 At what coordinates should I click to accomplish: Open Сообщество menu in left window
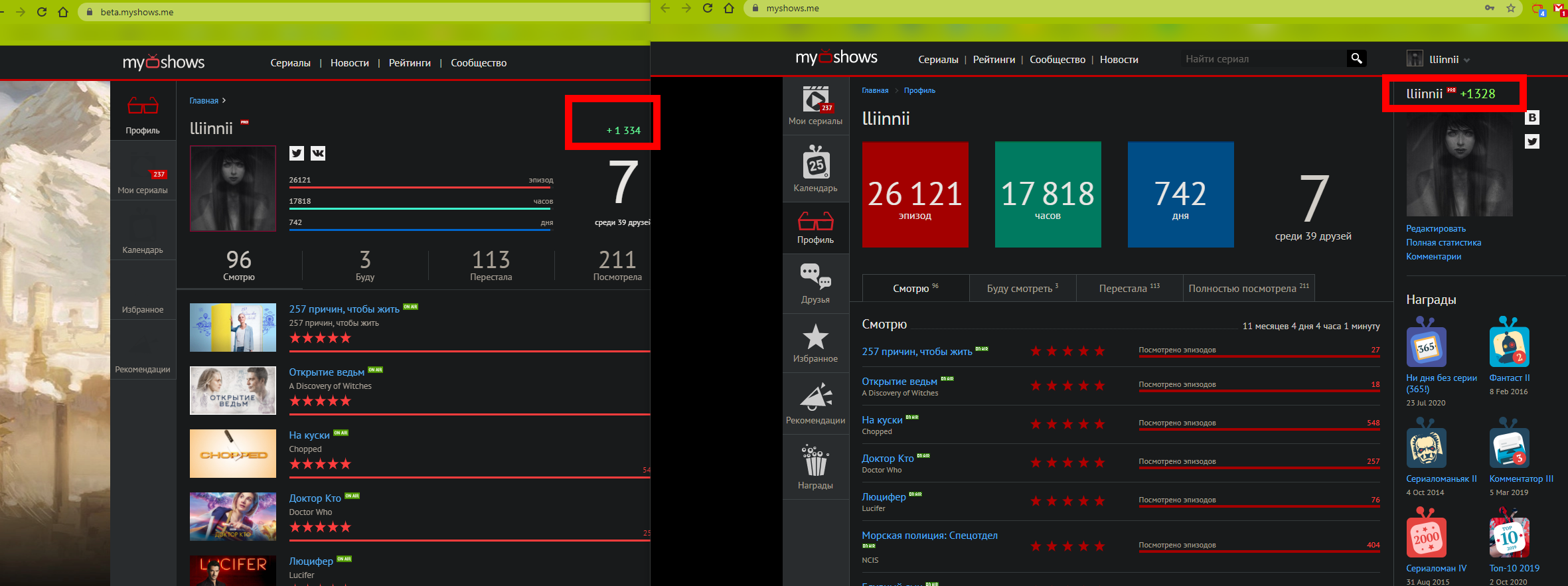click(x=479, y=63)
